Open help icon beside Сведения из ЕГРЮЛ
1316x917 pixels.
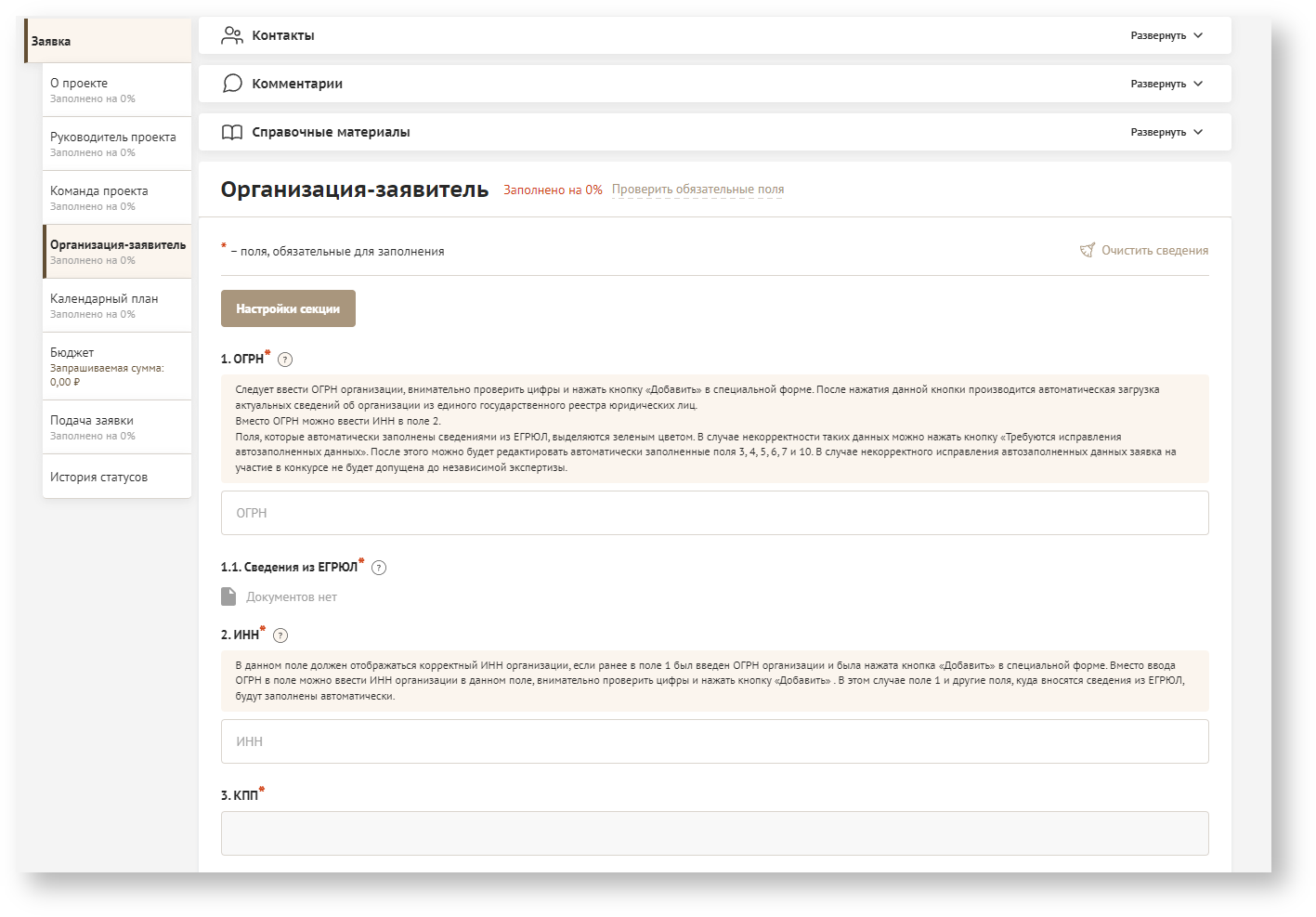[x=379, y=568]
